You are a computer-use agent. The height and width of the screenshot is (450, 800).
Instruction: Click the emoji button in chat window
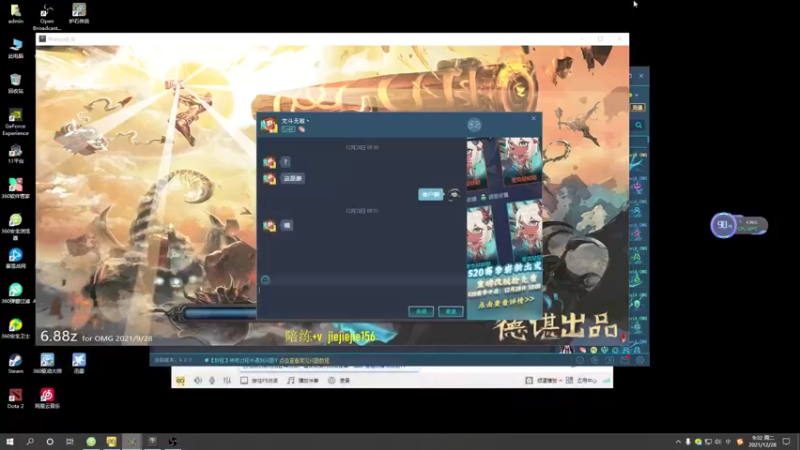(x=265, y=280)
